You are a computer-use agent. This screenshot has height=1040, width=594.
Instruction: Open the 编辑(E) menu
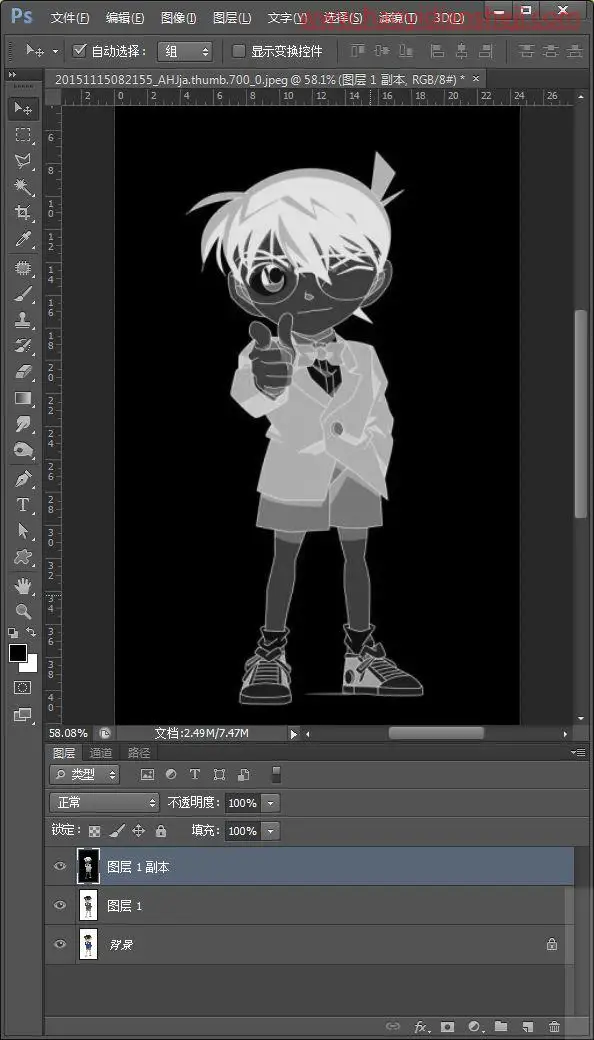[x=125, y=17]
